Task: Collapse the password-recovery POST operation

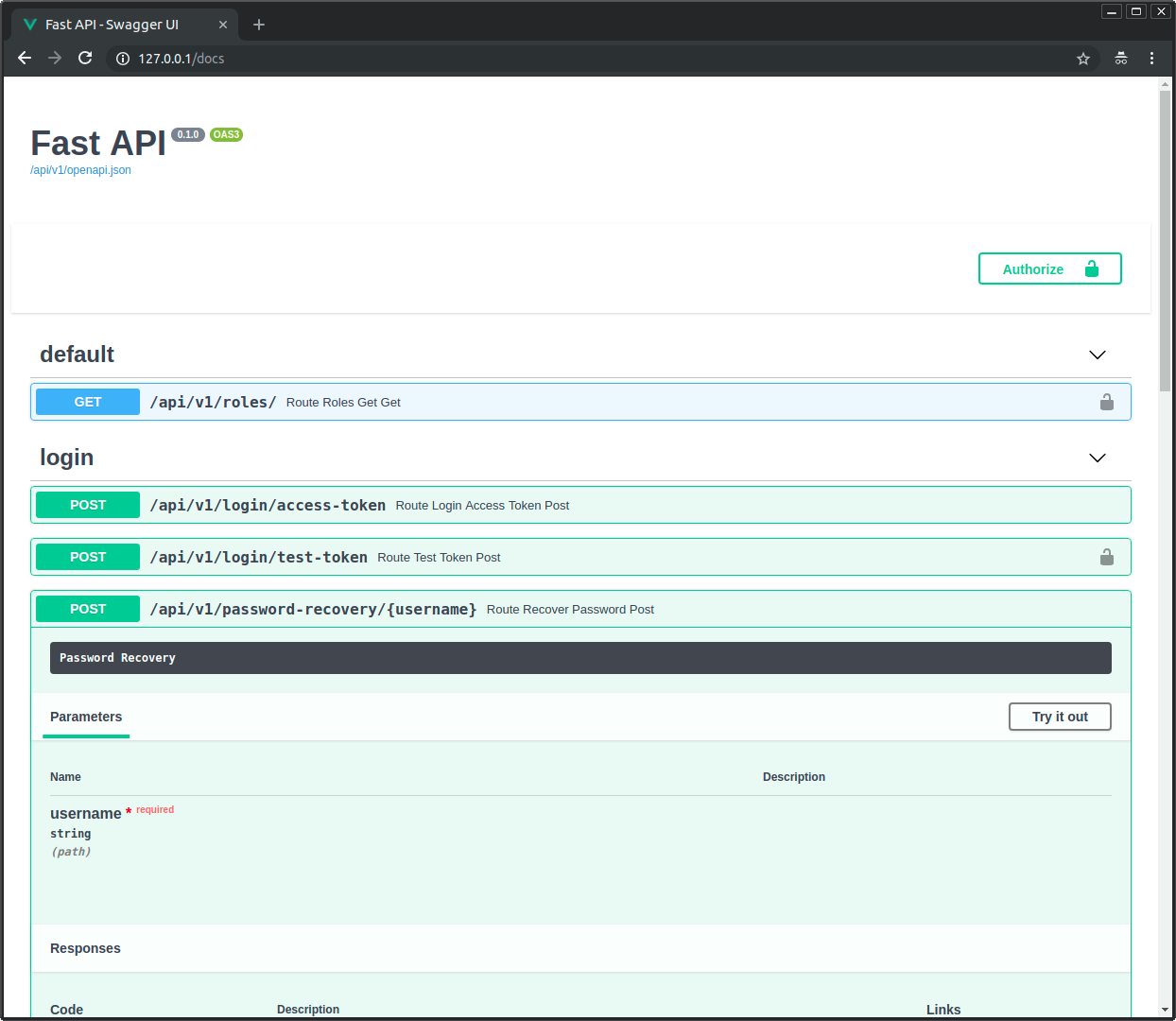Action: (378, 609)
